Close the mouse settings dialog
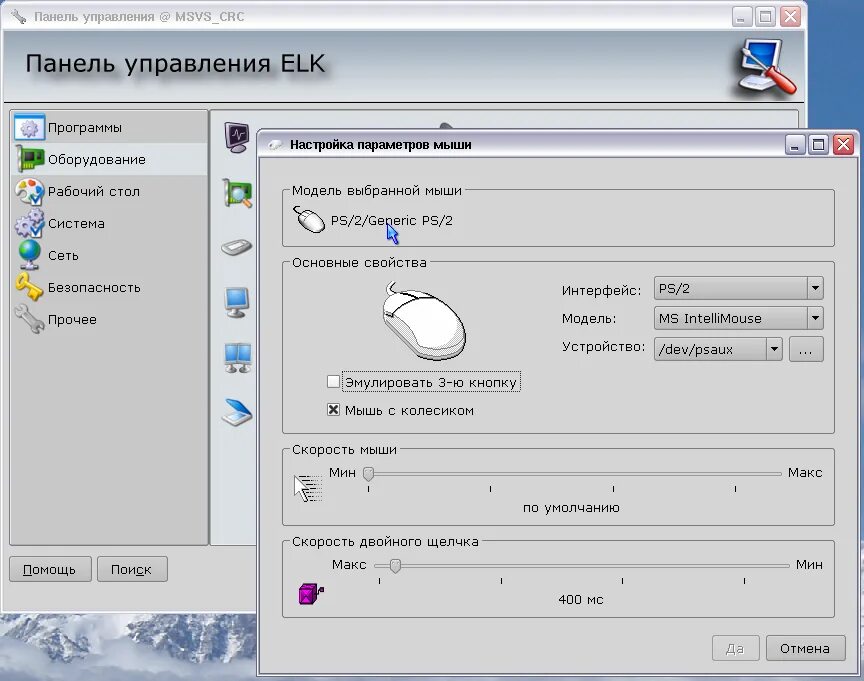 tap(843, 145)
